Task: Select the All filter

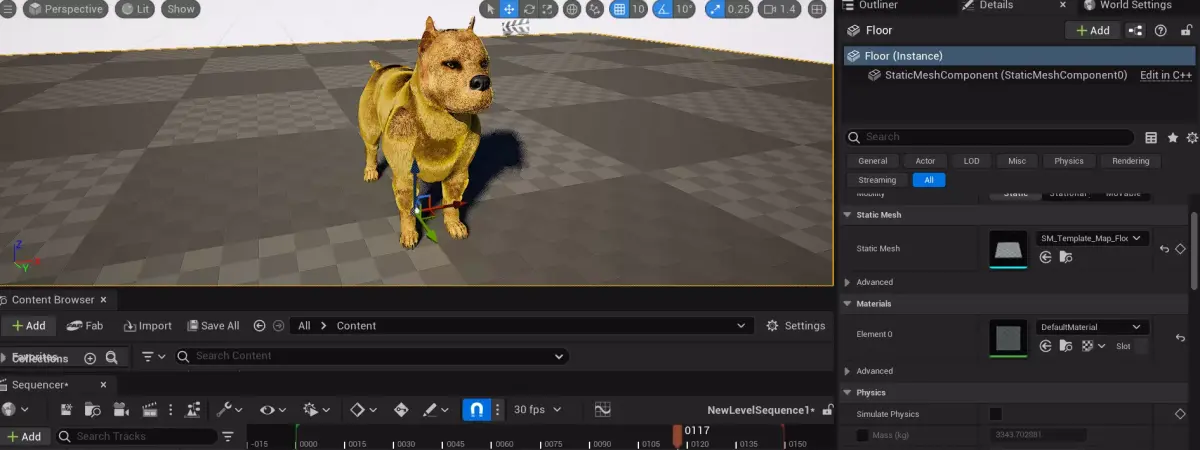Action: click(x=929, y=180)
